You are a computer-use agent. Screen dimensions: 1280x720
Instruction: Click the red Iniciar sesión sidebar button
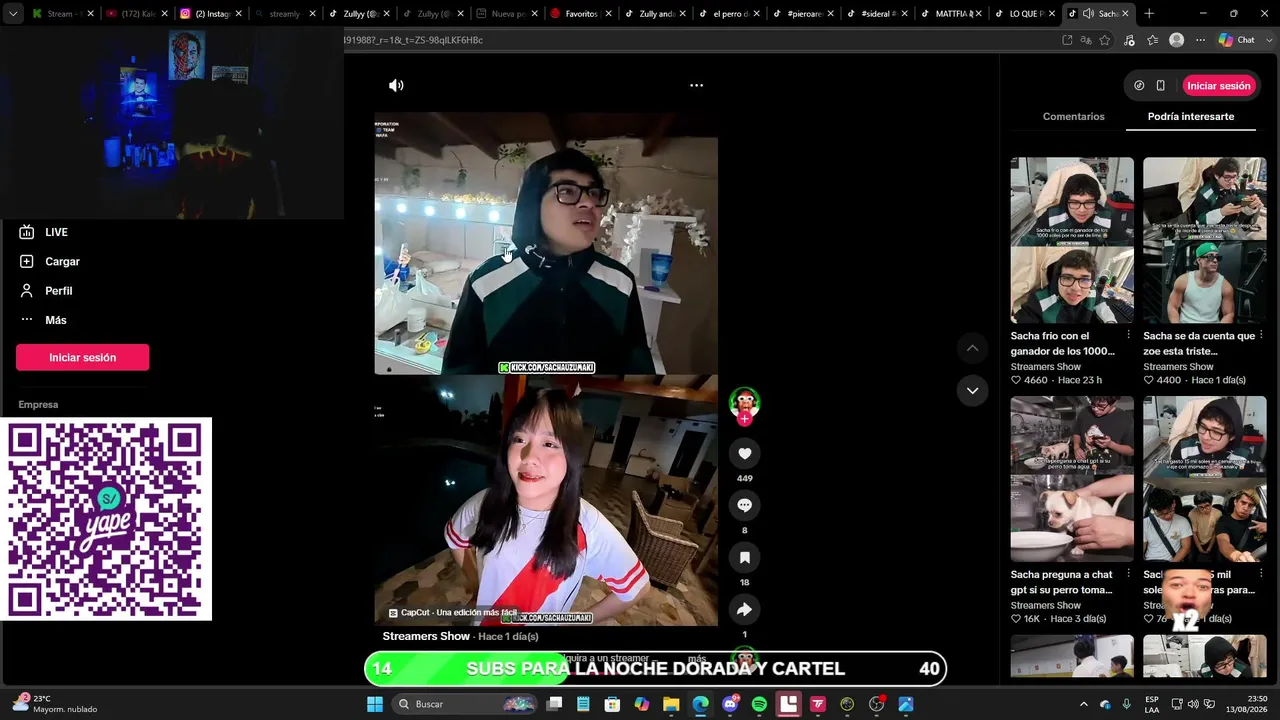[x=82, y=358]
